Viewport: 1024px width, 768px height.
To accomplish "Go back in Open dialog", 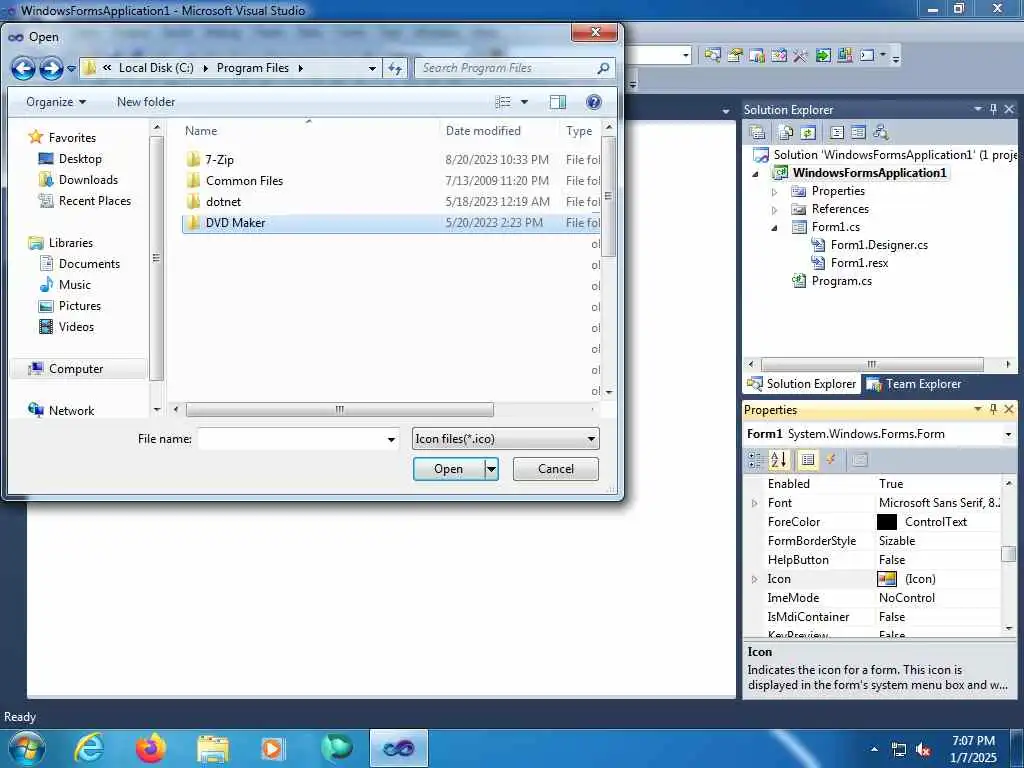I will pyautogui.click(x=24, y=68).
